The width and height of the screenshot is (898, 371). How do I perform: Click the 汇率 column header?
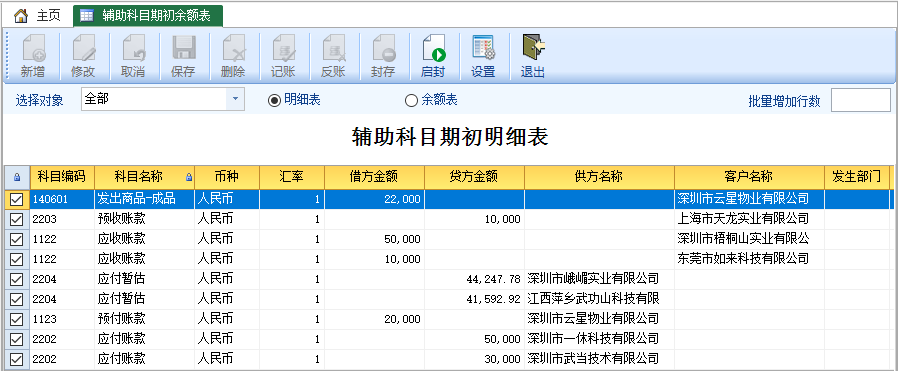point(292,177)
